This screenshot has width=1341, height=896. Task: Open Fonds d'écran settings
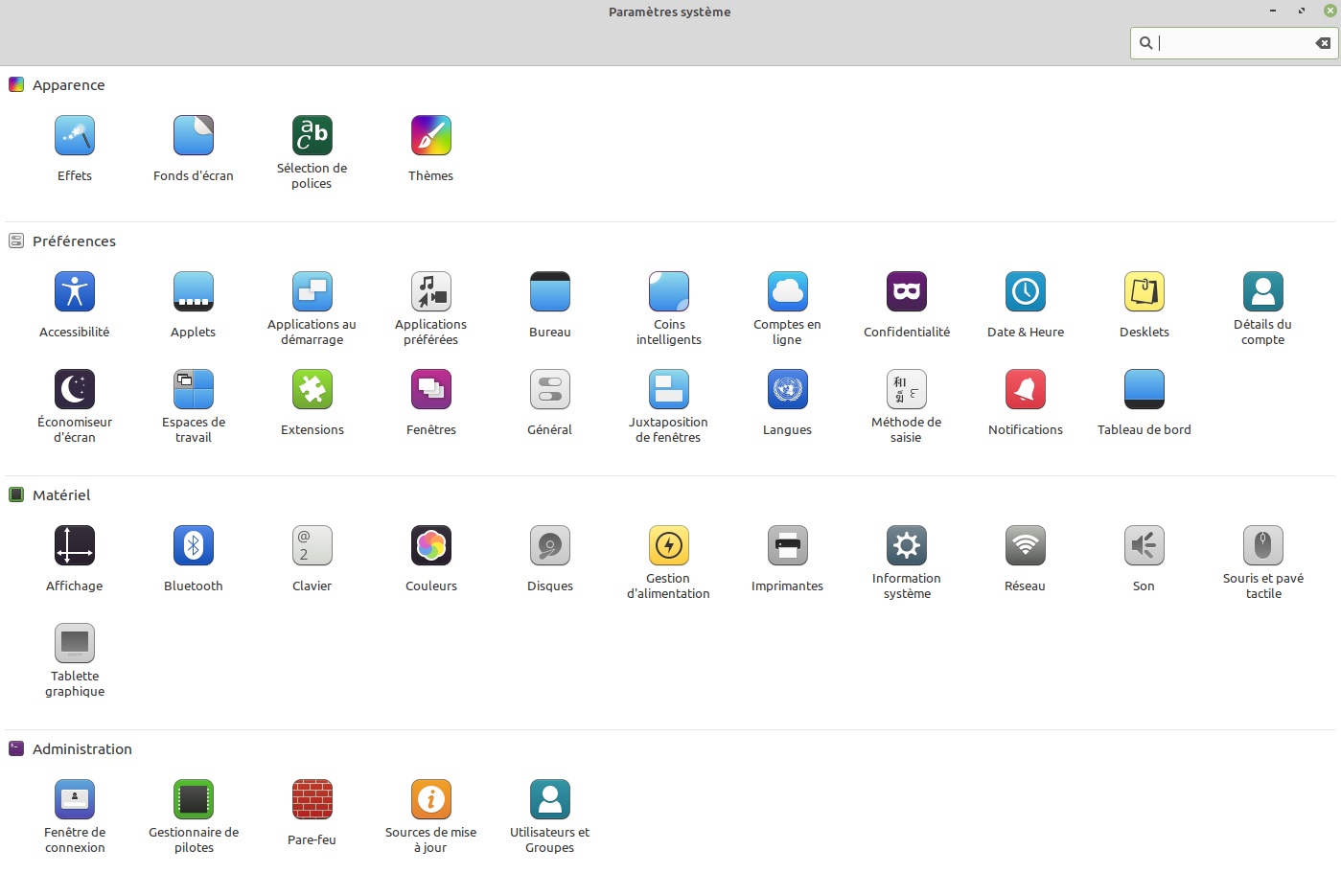point(194,136)
